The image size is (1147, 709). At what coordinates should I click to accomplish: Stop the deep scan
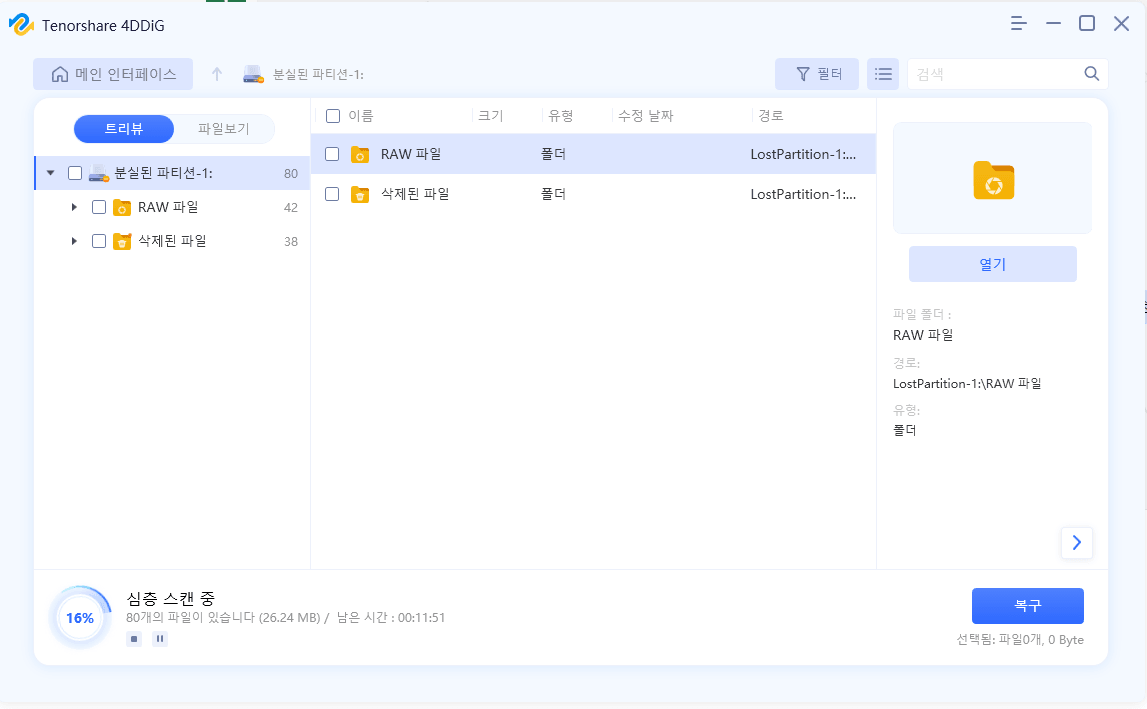(x=134, y=639)
